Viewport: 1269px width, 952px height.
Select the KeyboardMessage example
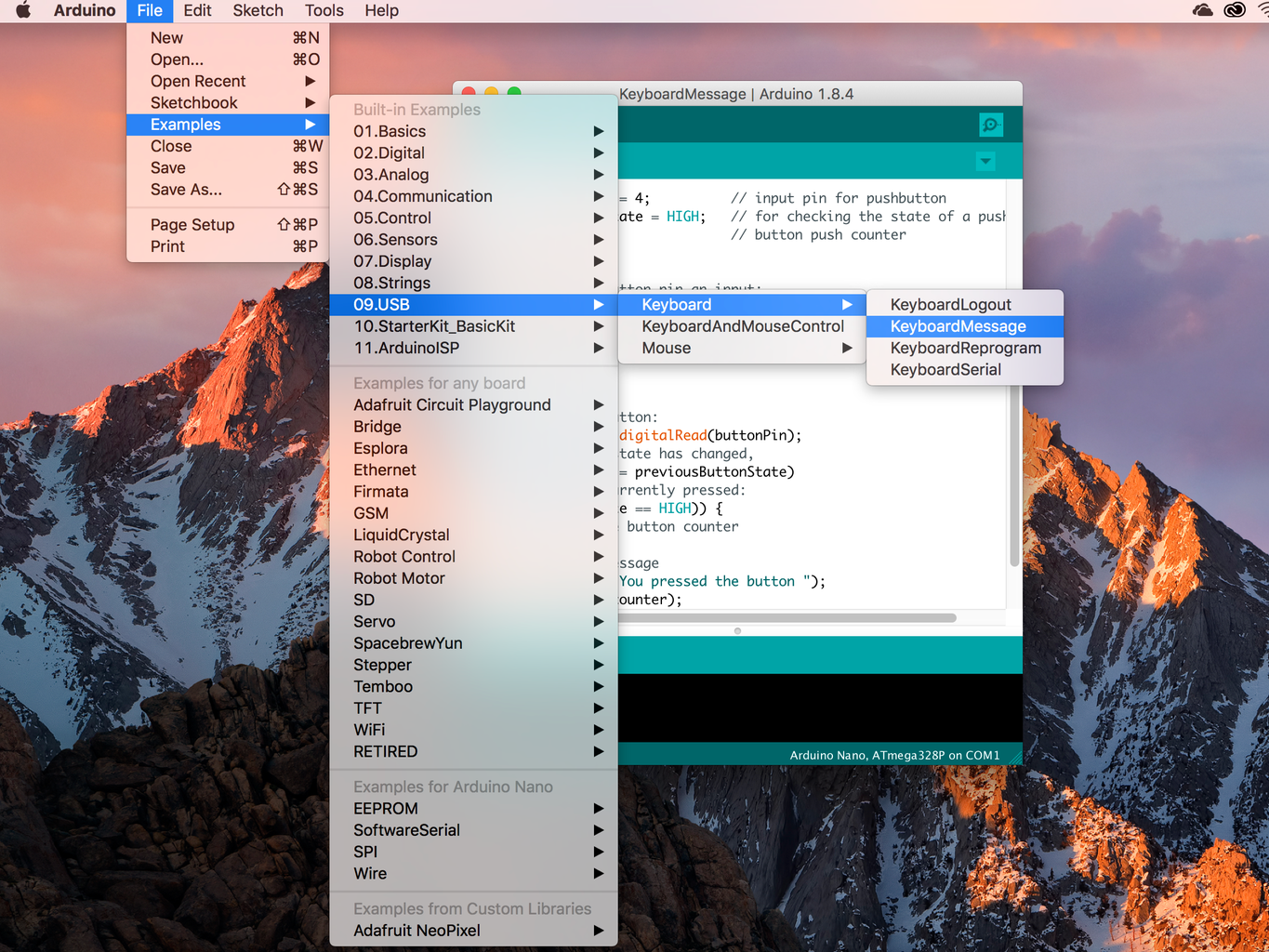point(964,326)
